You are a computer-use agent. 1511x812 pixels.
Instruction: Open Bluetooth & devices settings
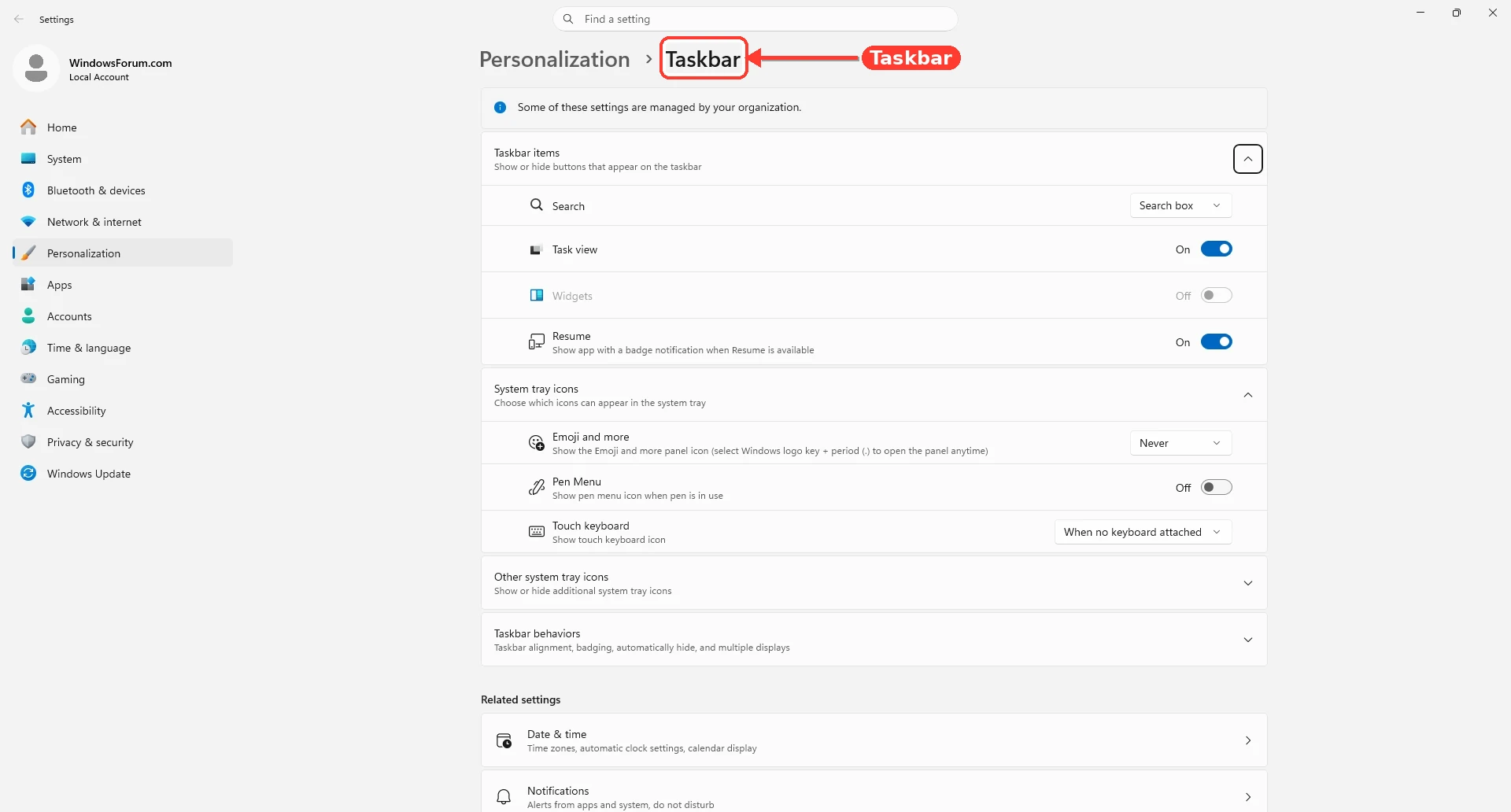click(x=123, y=190)
